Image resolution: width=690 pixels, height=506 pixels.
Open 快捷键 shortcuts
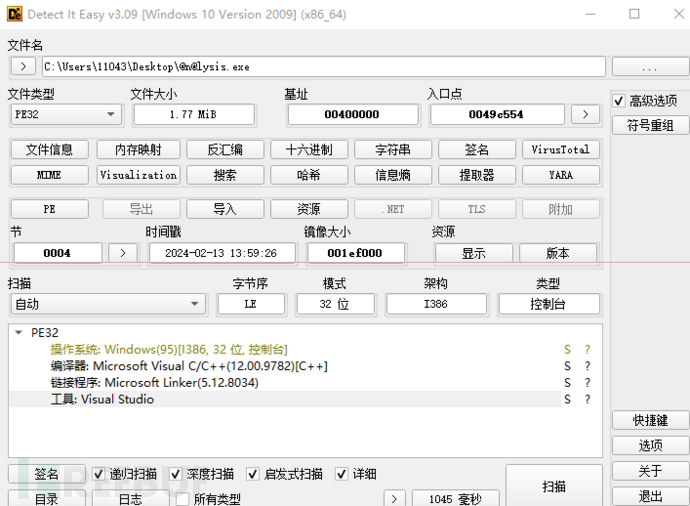650,420
